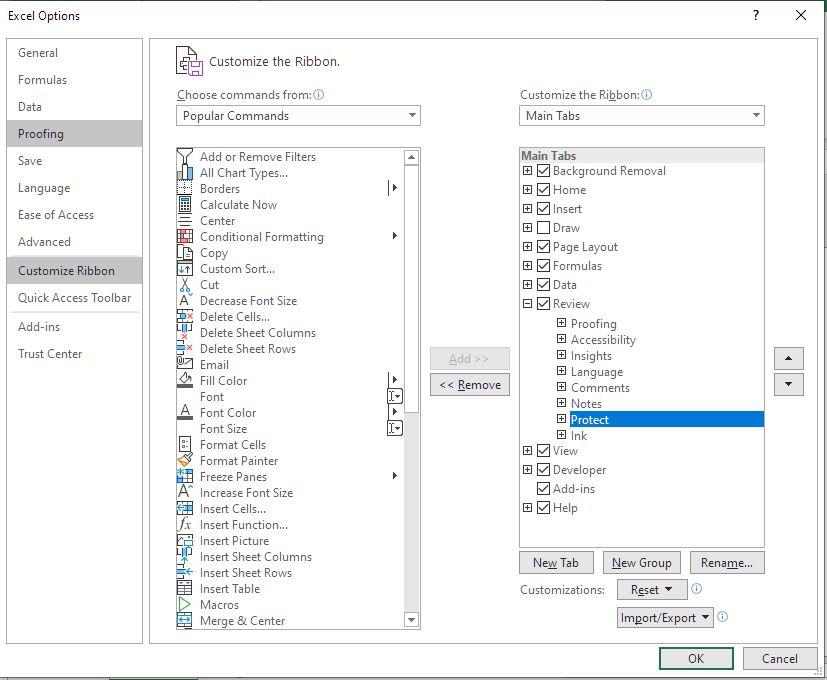Click the New Group button
Screen dimensions: 827x680
pyautogui.click(x=641, y=562)
